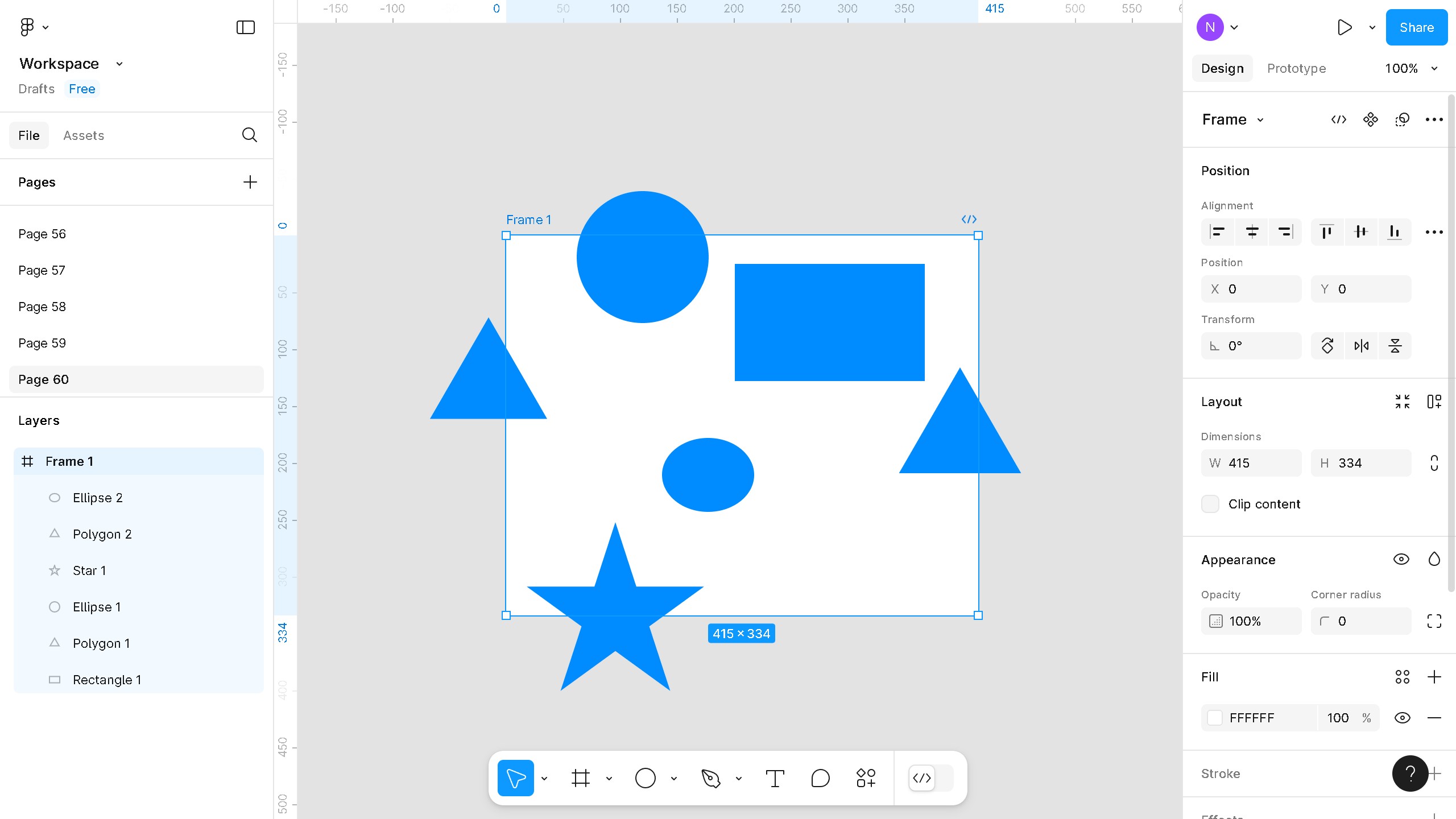Image resolution: width=1456 pixels, height=819 pixels.
Task: Hide the fill with eye icon
Action: 1403,718
